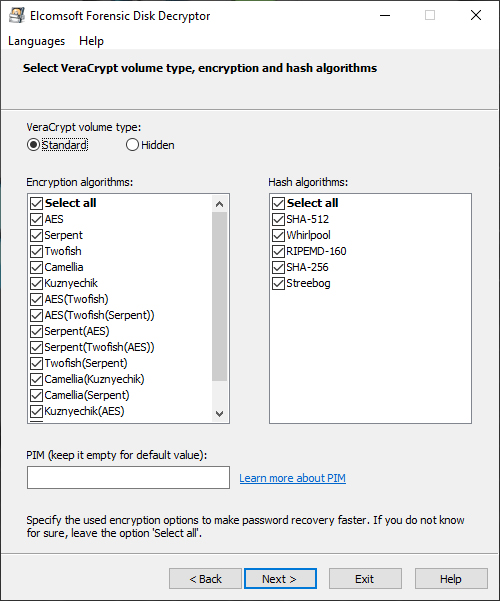The image size is (500, 601).
Task: Click the Elcomsoft app icon in title bar
Action: pyautogui.click(x=16, y=15)
